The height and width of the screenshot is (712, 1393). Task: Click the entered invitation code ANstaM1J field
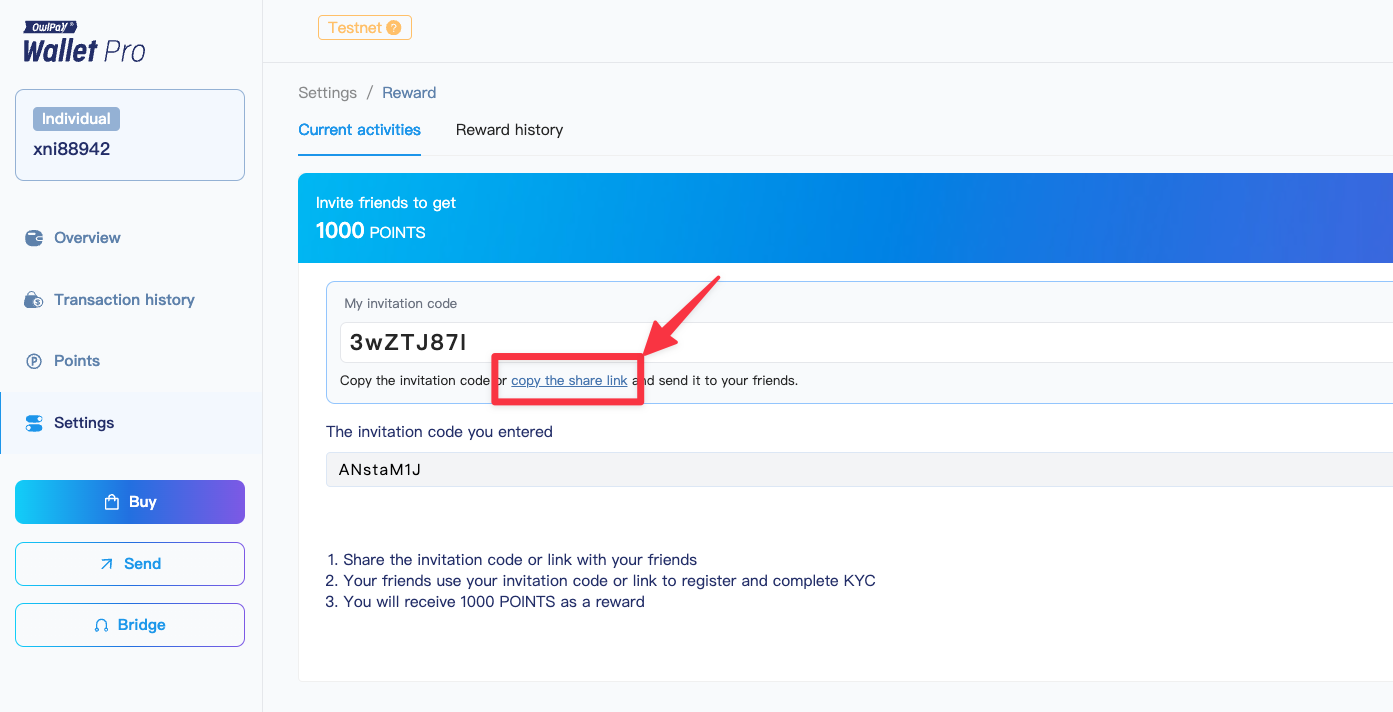(860, 469)
